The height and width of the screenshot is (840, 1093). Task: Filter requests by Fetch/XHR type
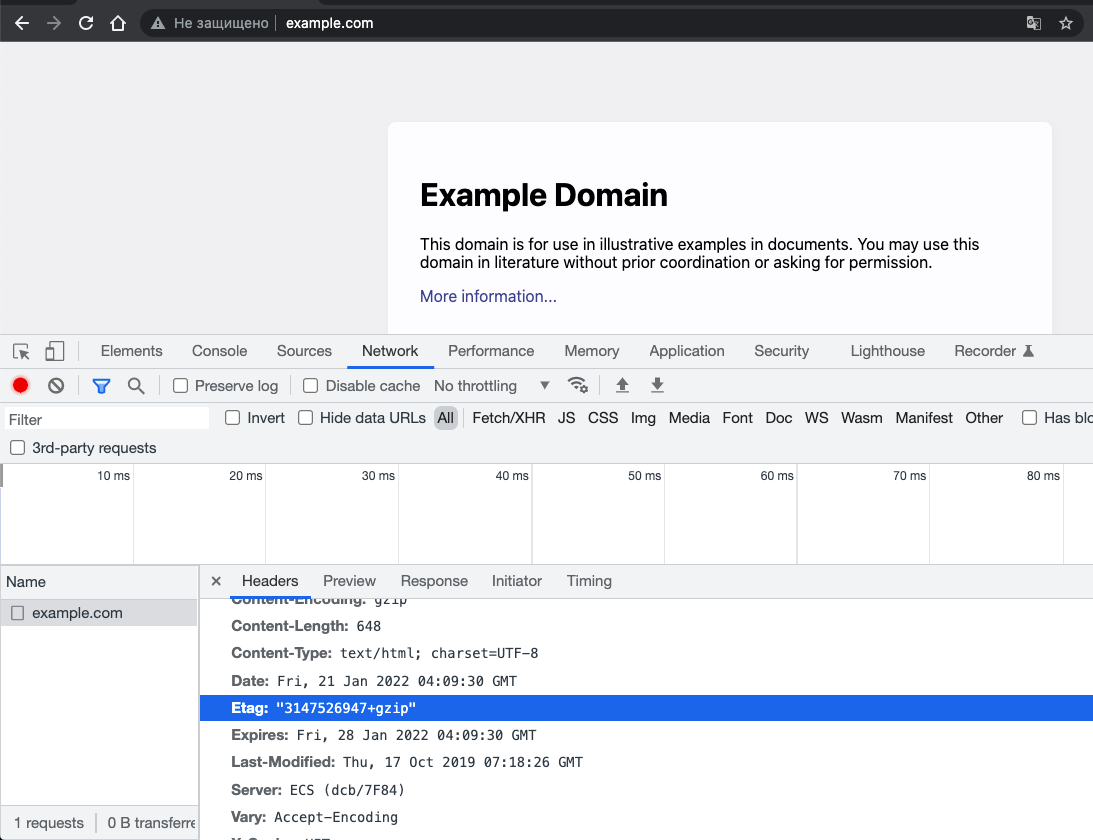coord(508,418)
